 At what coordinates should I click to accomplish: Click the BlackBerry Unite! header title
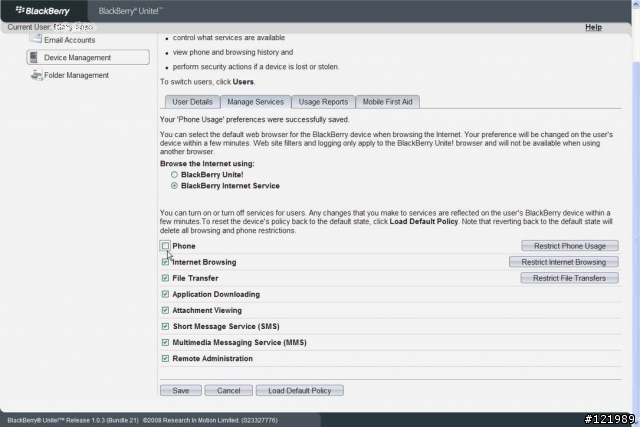(x=130, y=11)
